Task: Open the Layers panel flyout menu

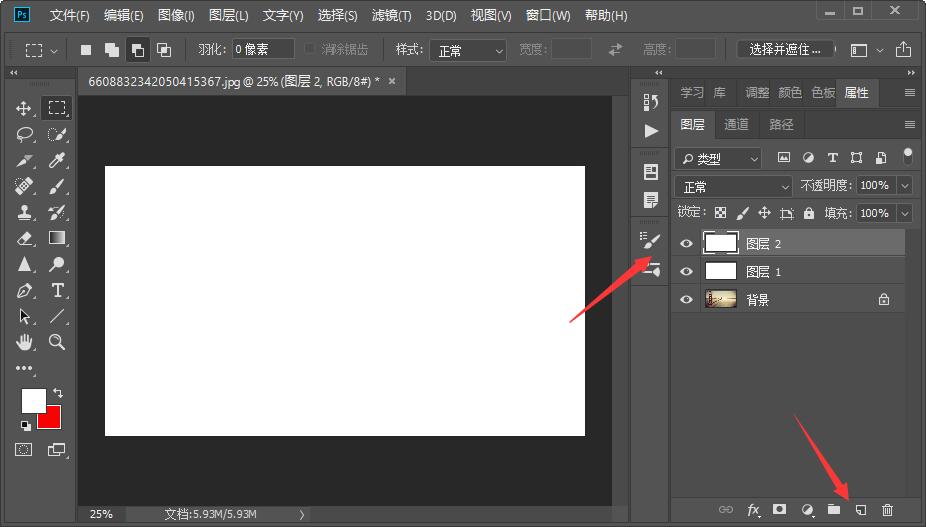Action: [909, 124]
